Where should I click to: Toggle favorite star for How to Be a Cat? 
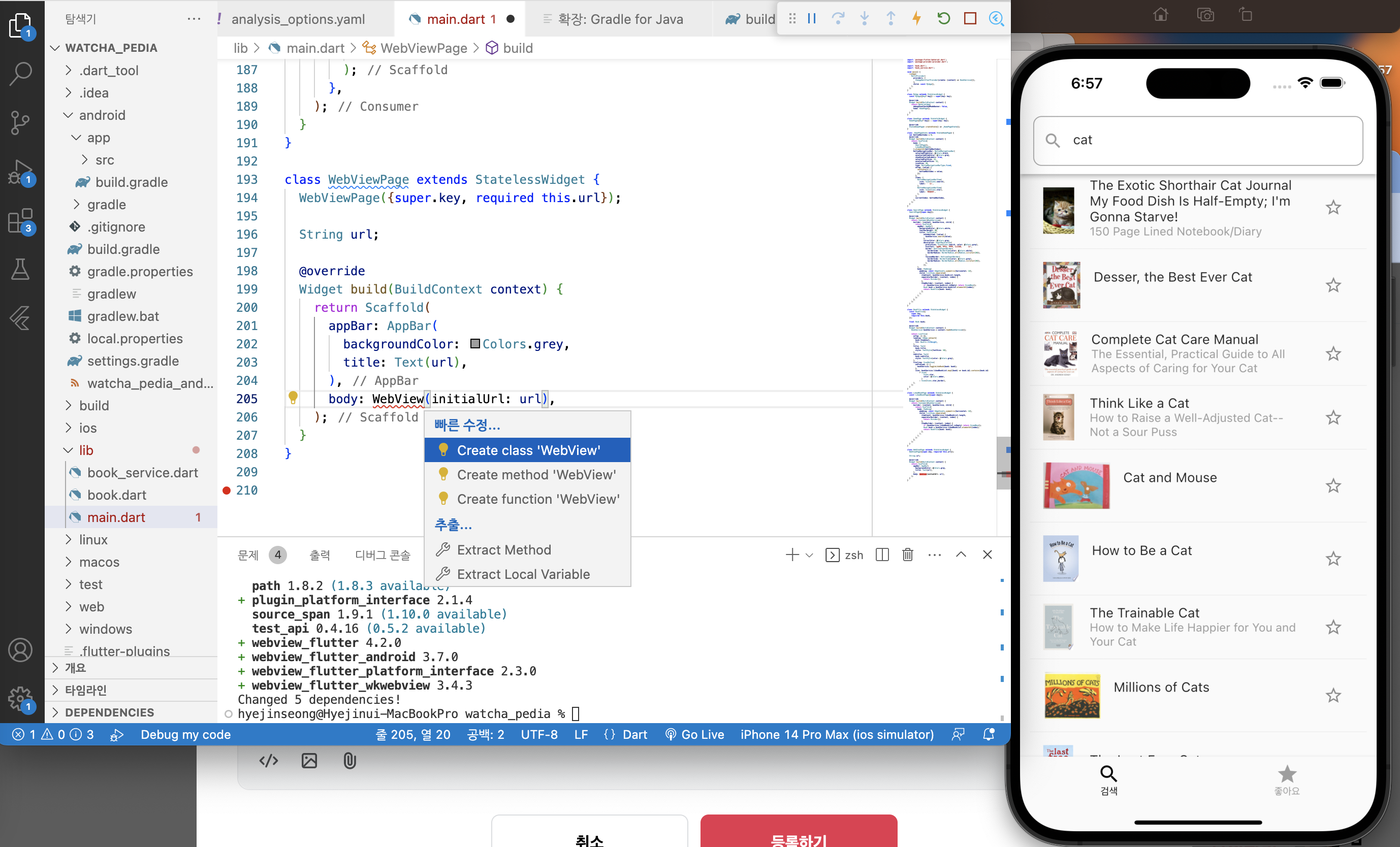coord(1333,559)
